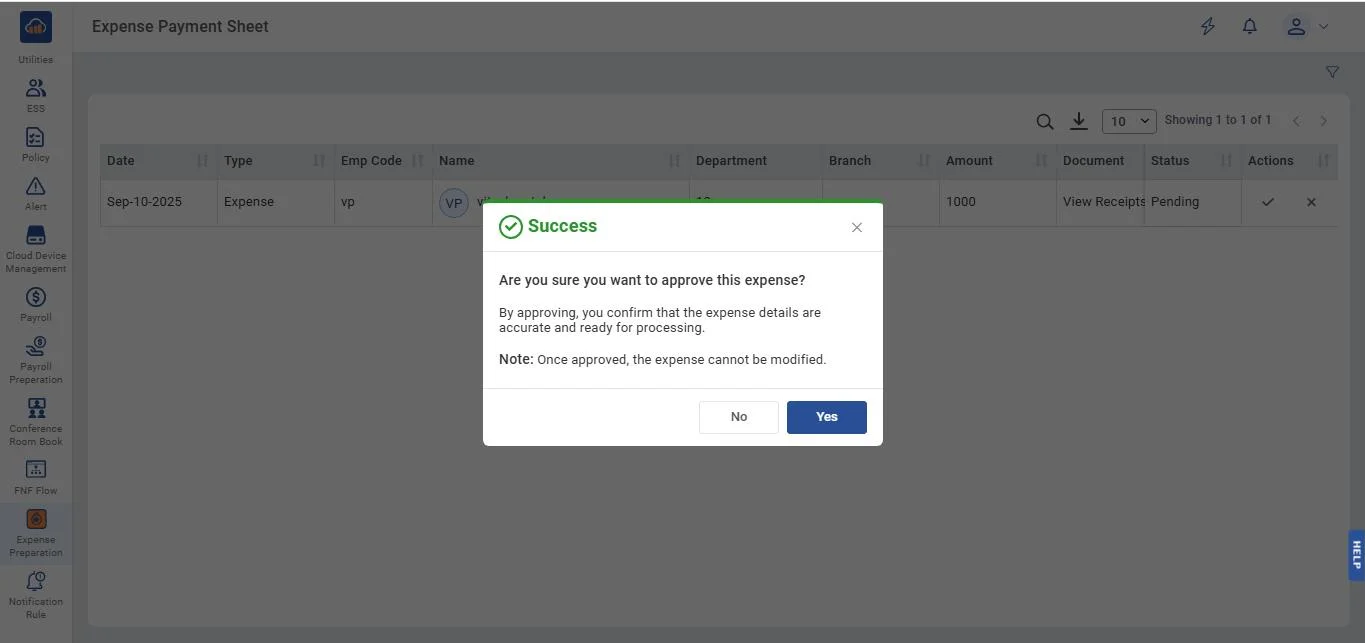Open the ESS sidebar module
The width and height of the screenshot is (1365, 643).
(35, 95)
